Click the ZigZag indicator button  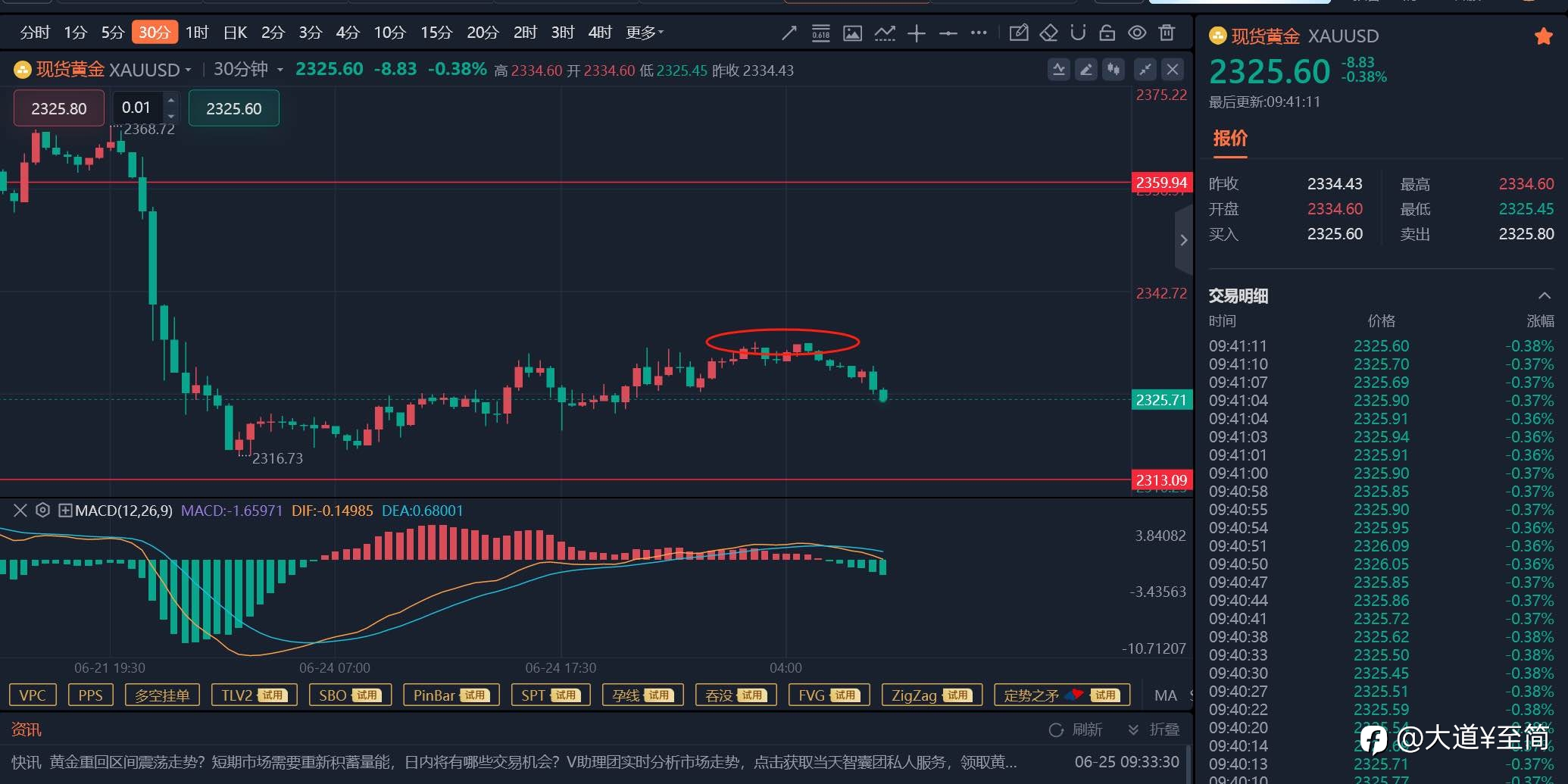click(x=932, y=695)
